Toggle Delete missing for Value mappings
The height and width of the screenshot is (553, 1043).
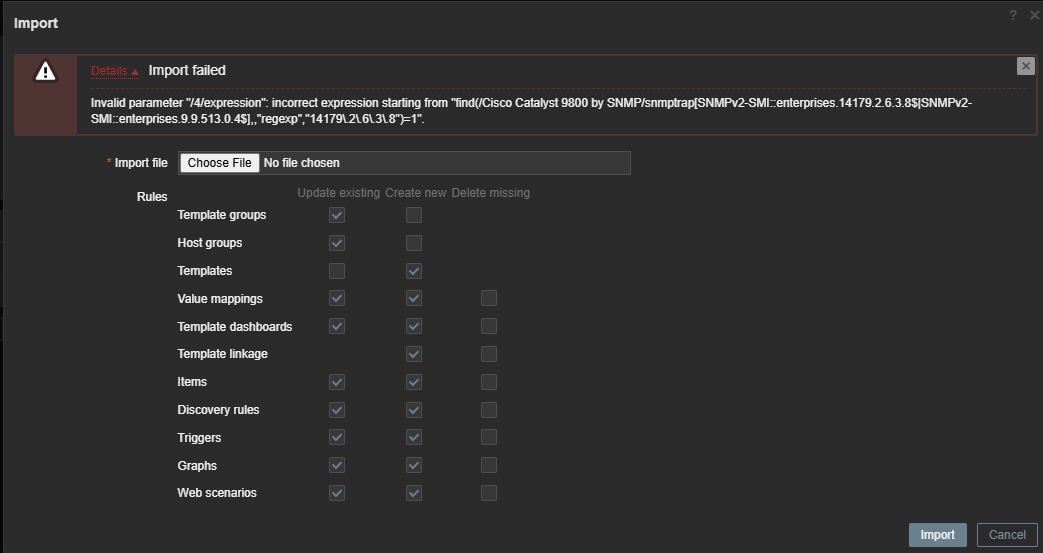coord(489,298)
